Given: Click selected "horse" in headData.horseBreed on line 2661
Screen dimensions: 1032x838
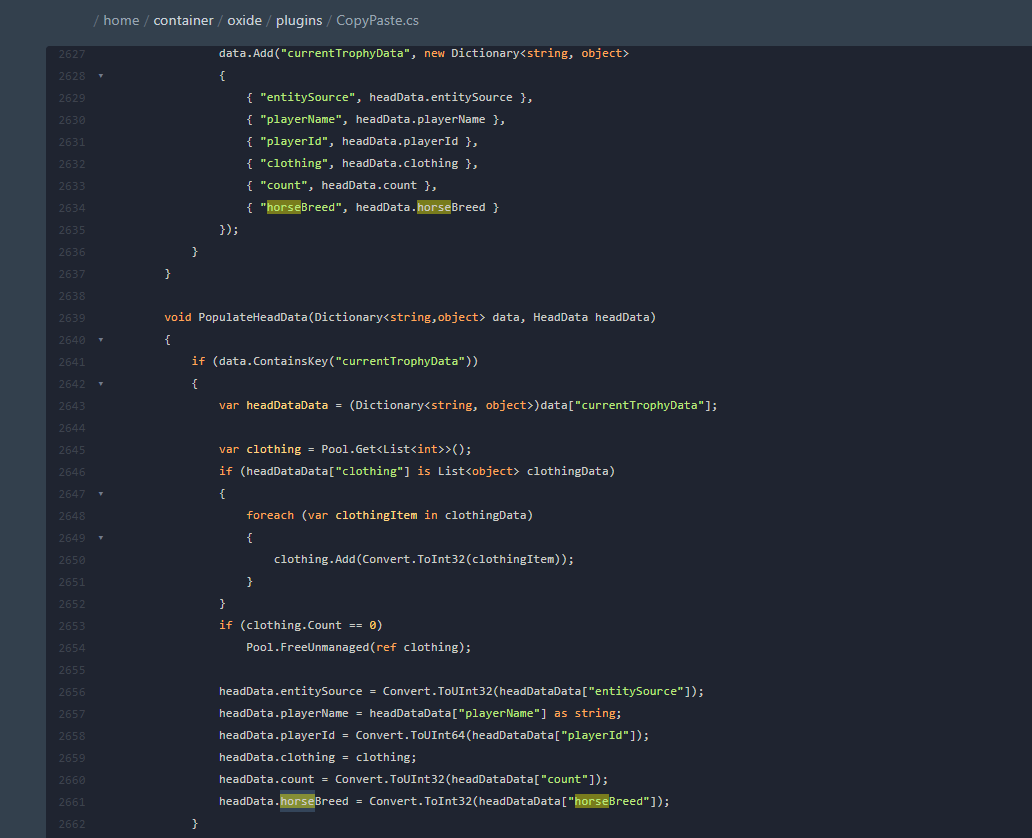Looking at the screenshot, I should tap(297, 801).
